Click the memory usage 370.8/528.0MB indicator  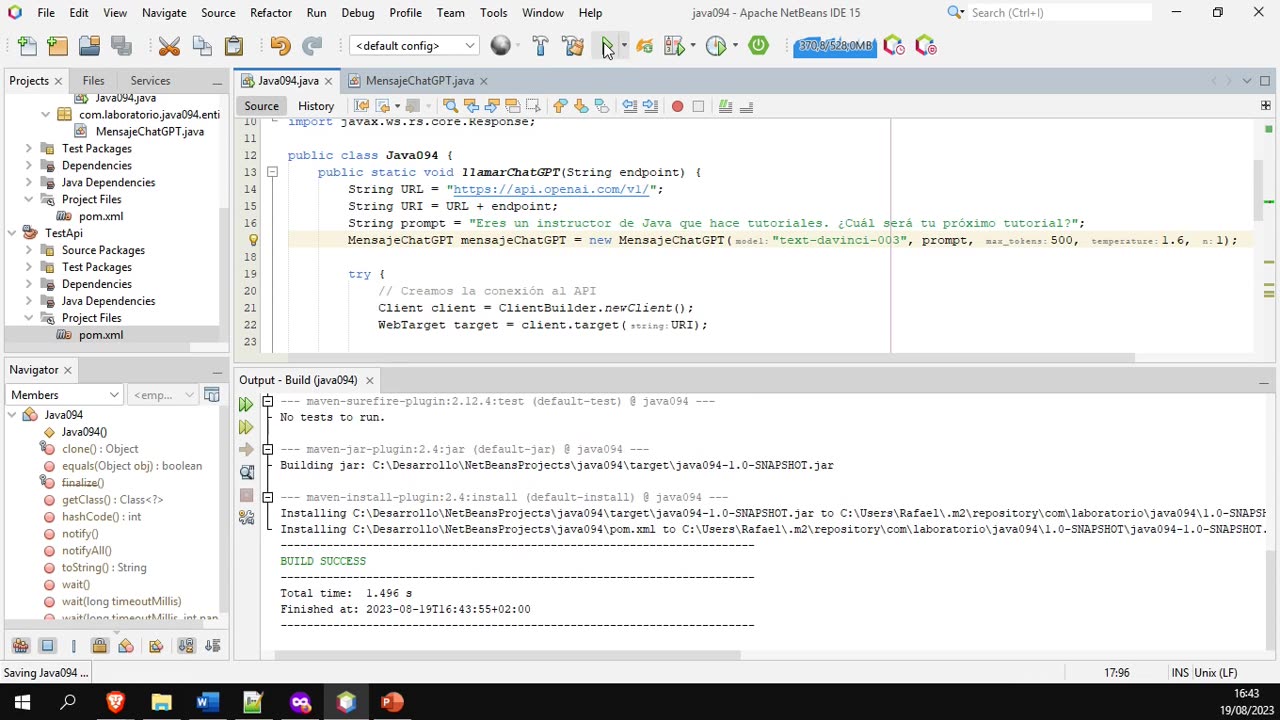coord(835,46)
